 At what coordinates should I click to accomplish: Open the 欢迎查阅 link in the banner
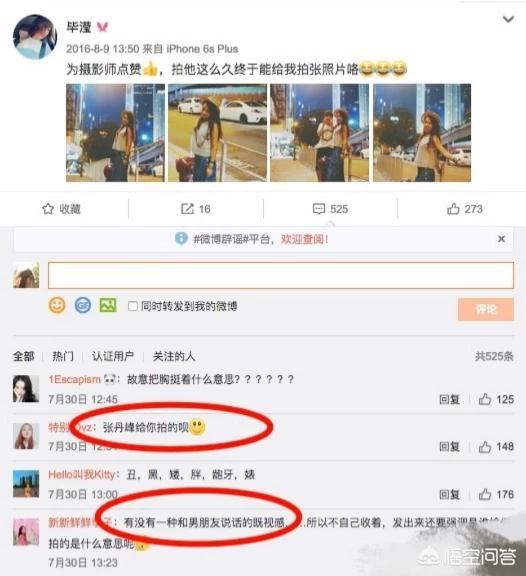click(305, 239)
